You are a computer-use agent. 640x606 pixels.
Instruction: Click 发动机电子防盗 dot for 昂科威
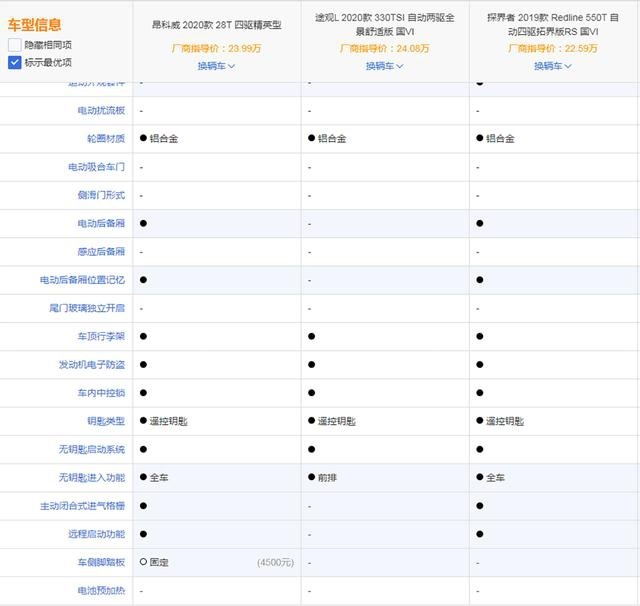pyautogui.click(x=143, y=364)
